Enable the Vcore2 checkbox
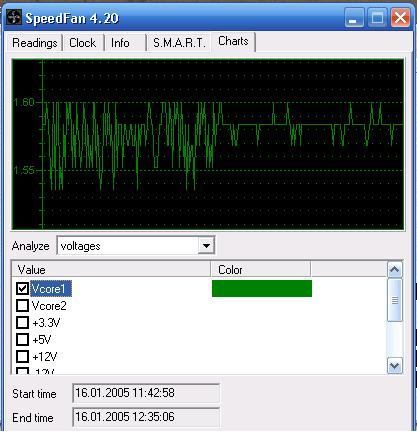The width and height of the screenshot is (417, 436). pyautogui.click(x=22, y=305)
